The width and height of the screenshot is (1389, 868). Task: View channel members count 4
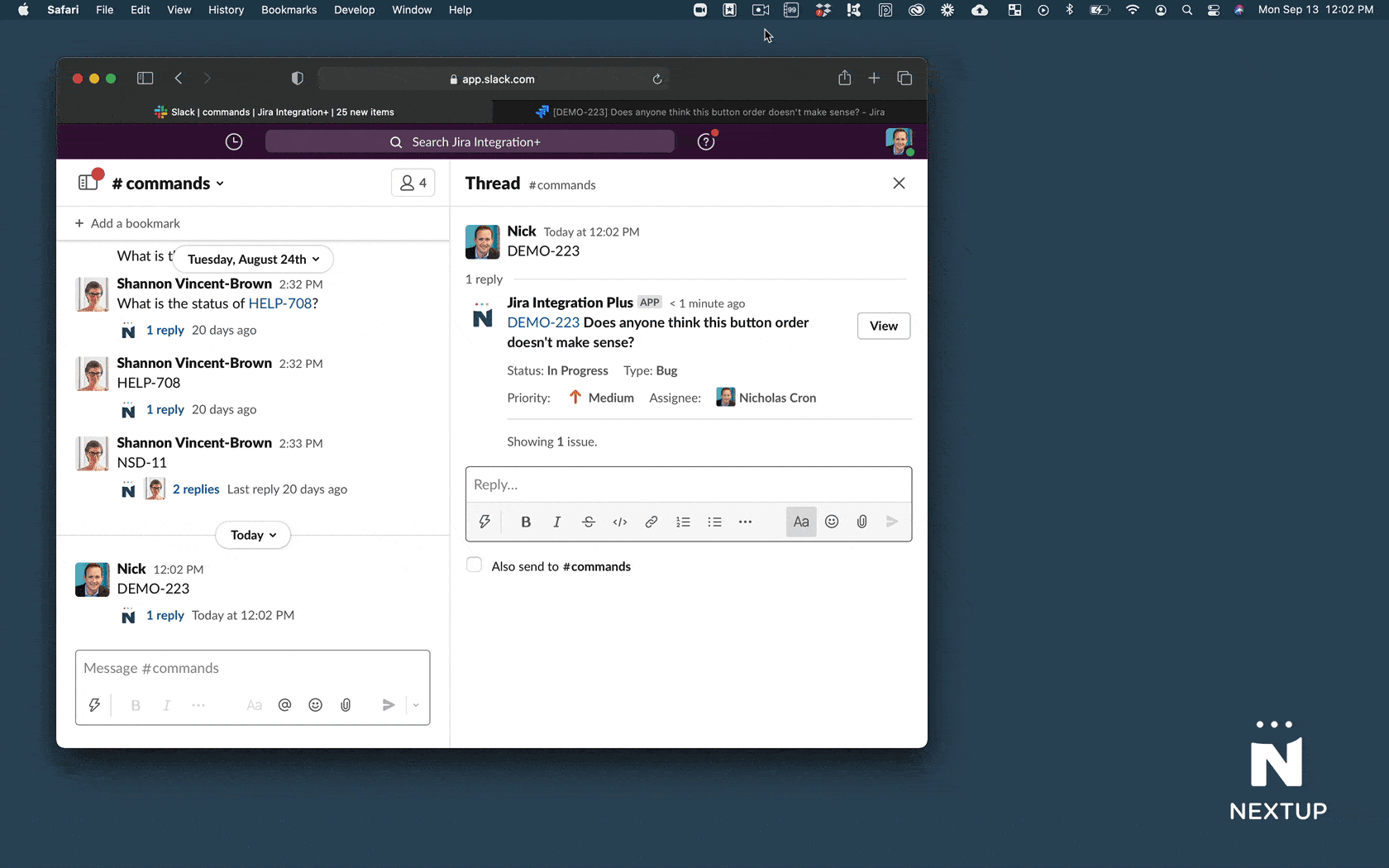click(x=413, y=183)
